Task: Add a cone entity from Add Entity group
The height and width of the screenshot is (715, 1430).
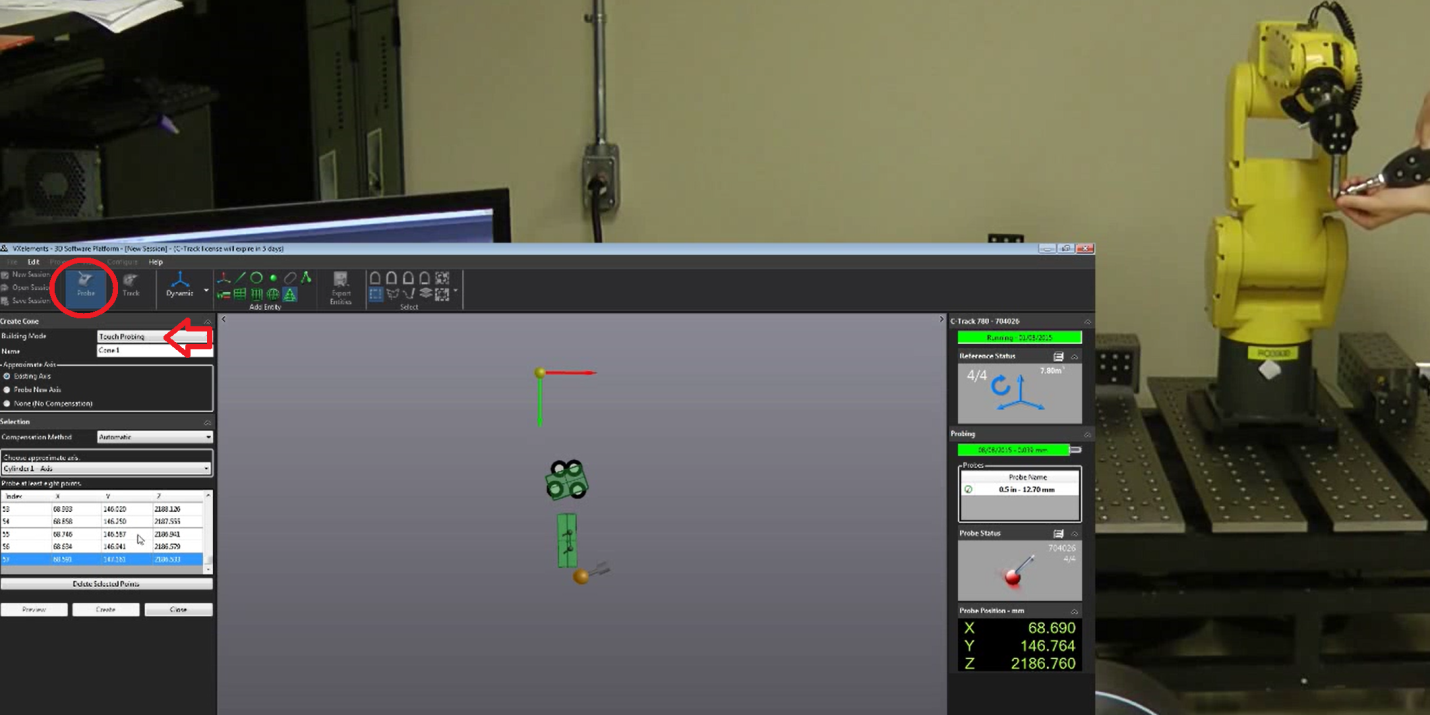Action: 291,294
